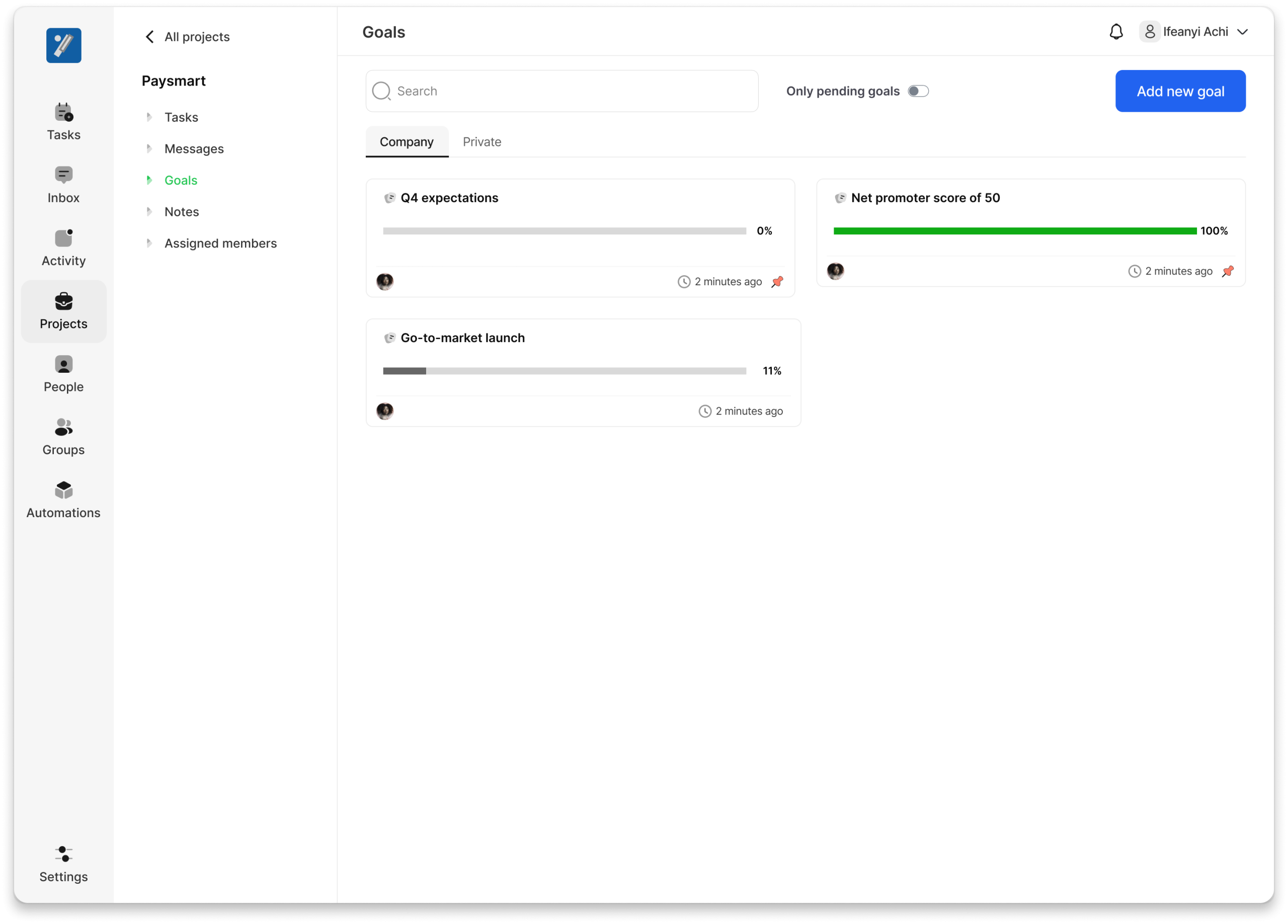Click Go-to-market launch progress bar

click(564, 371)
